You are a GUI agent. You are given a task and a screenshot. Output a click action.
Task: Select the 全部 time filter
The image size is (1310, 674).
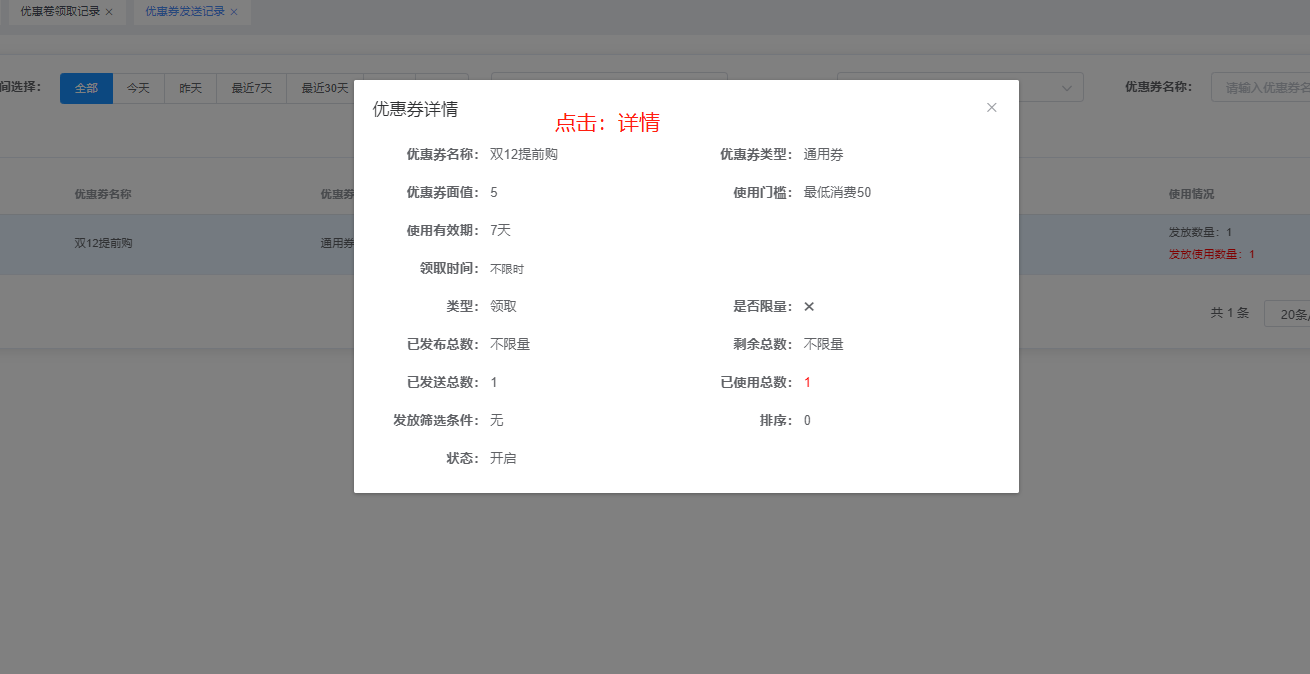pyautogui.click(x=86, y=88)
